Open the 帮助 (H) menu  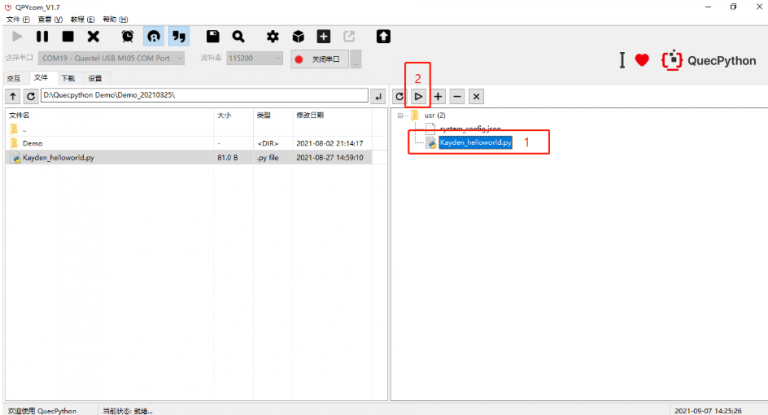[116, 19]
